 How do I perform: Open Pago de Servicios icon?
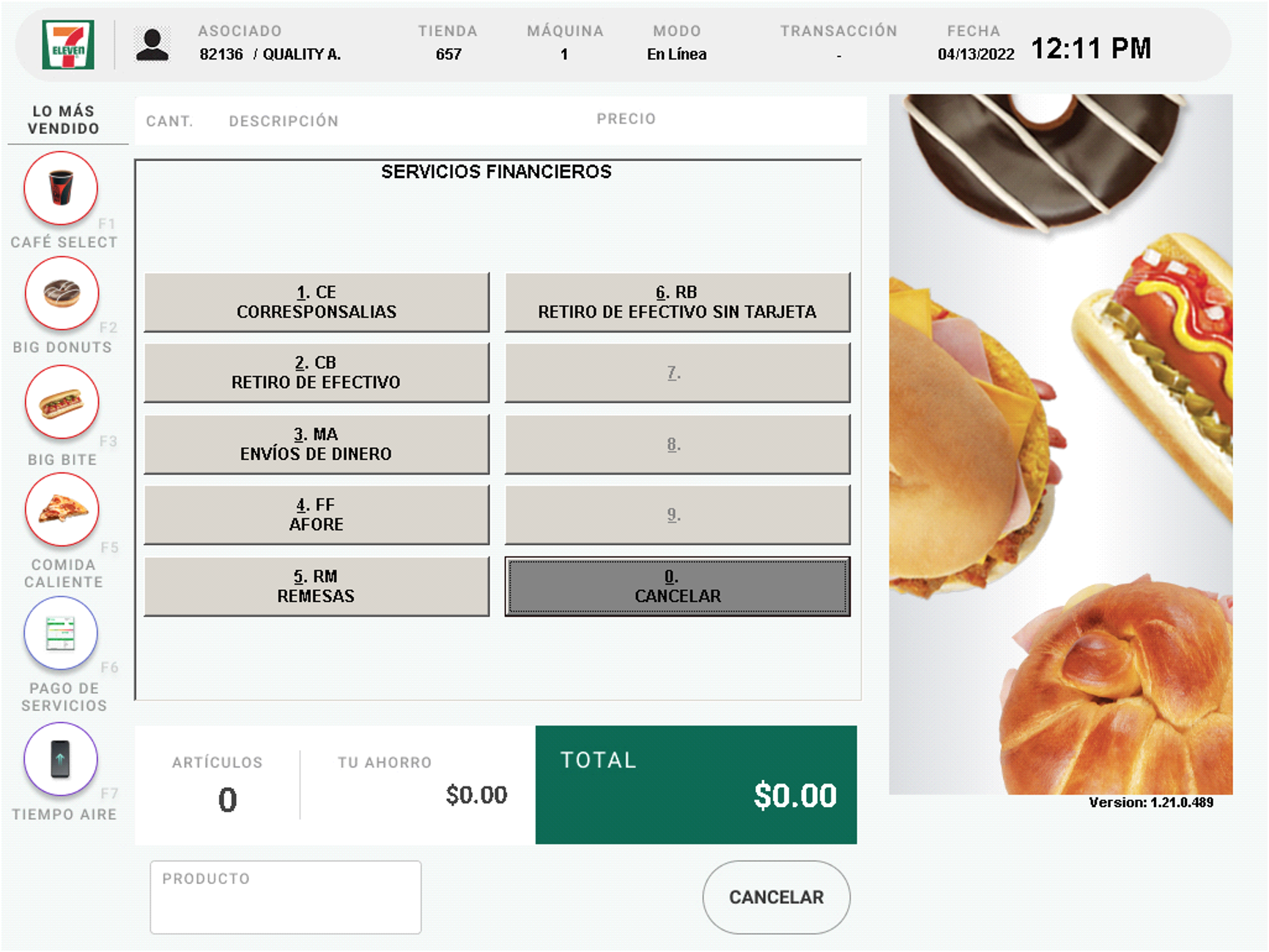pyautogui.click(x=61, y=633)
